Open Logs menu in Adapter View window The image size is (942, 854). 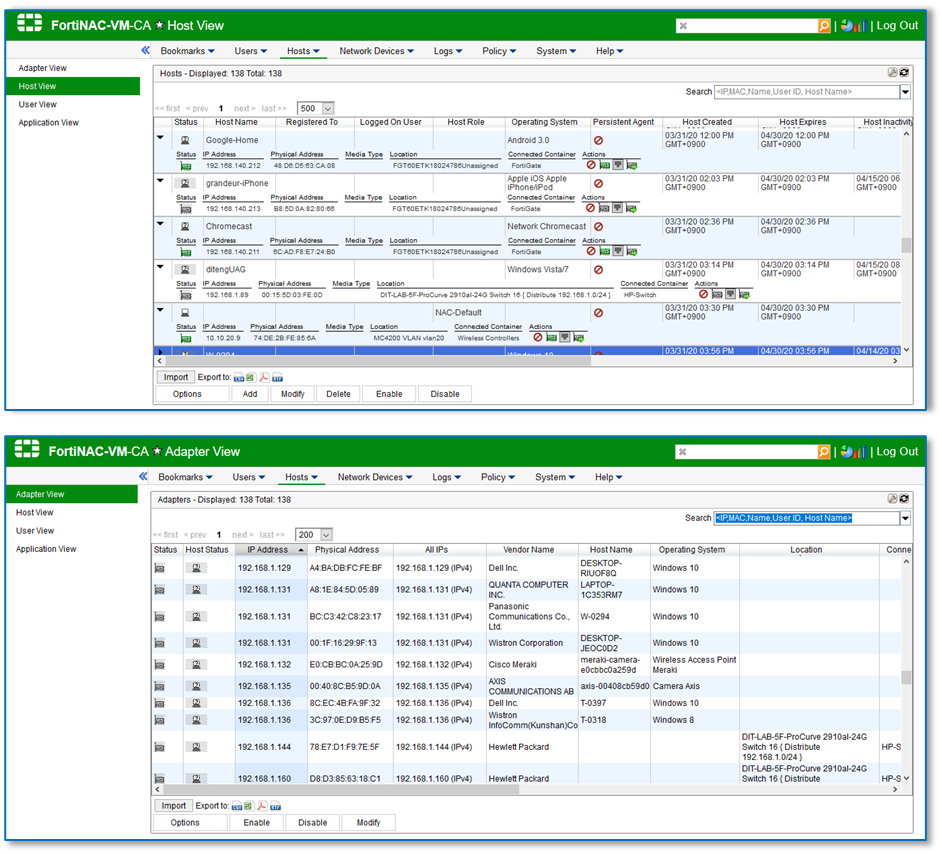pyautogui.click(x=447, y=477)
